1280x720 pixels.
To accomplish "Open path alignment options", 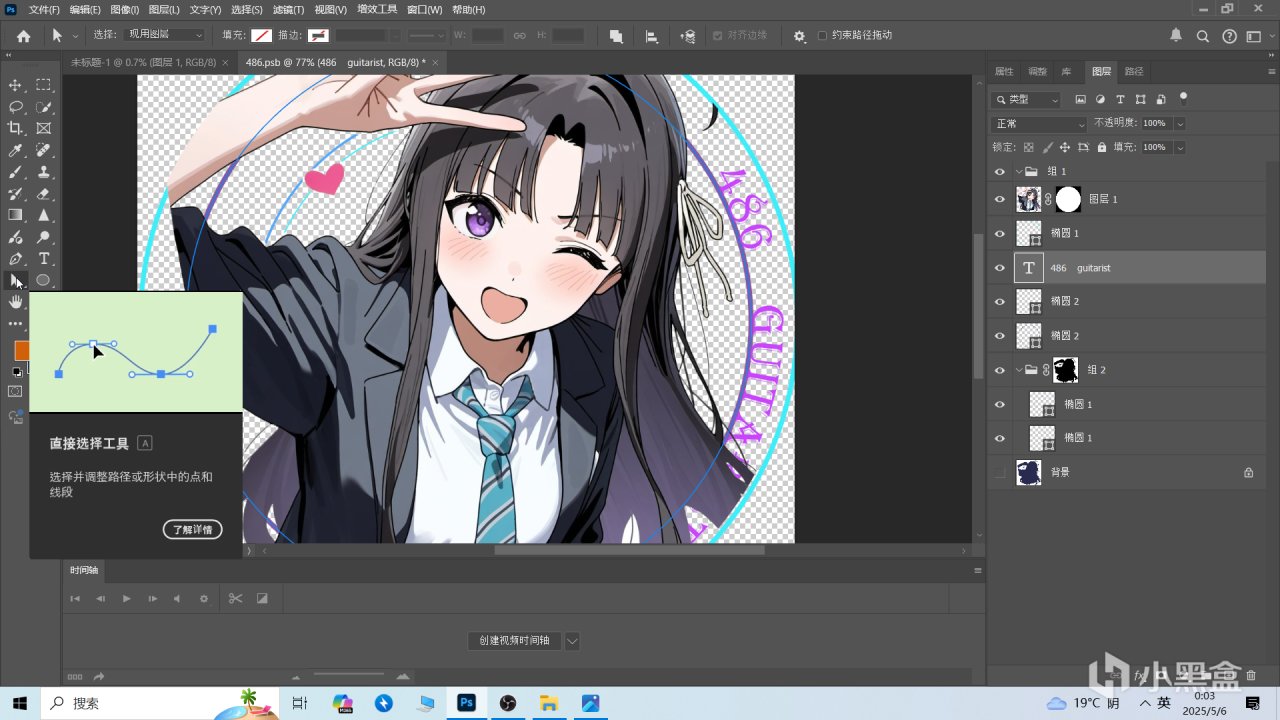I will point(651,36).
